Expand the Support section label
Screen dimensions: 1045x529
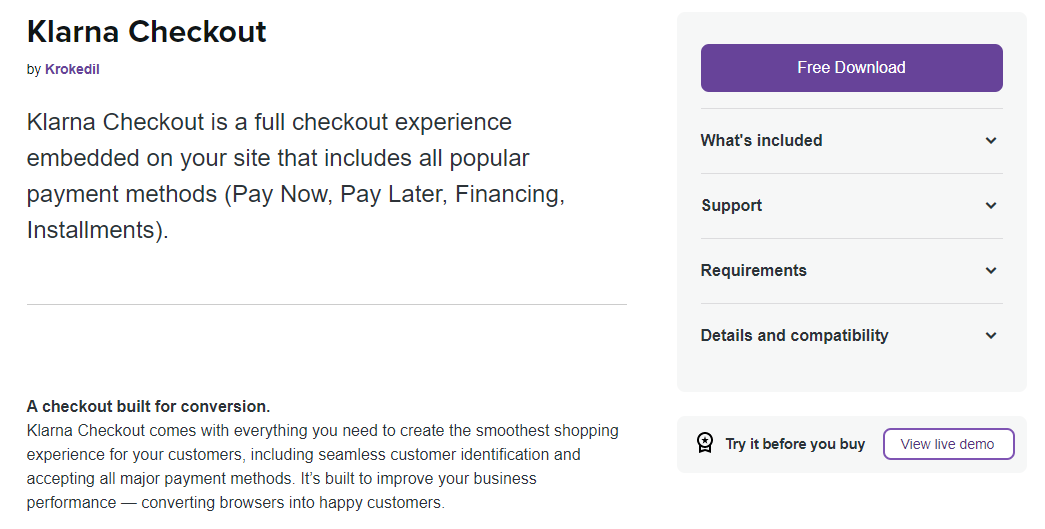[x=731, y=206]
